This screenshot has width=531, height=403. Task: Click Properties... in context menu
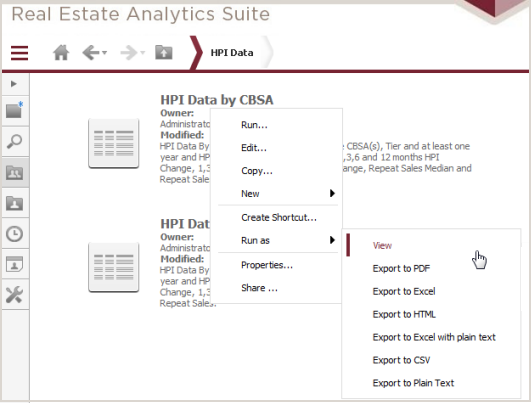(x=267, y=265)
